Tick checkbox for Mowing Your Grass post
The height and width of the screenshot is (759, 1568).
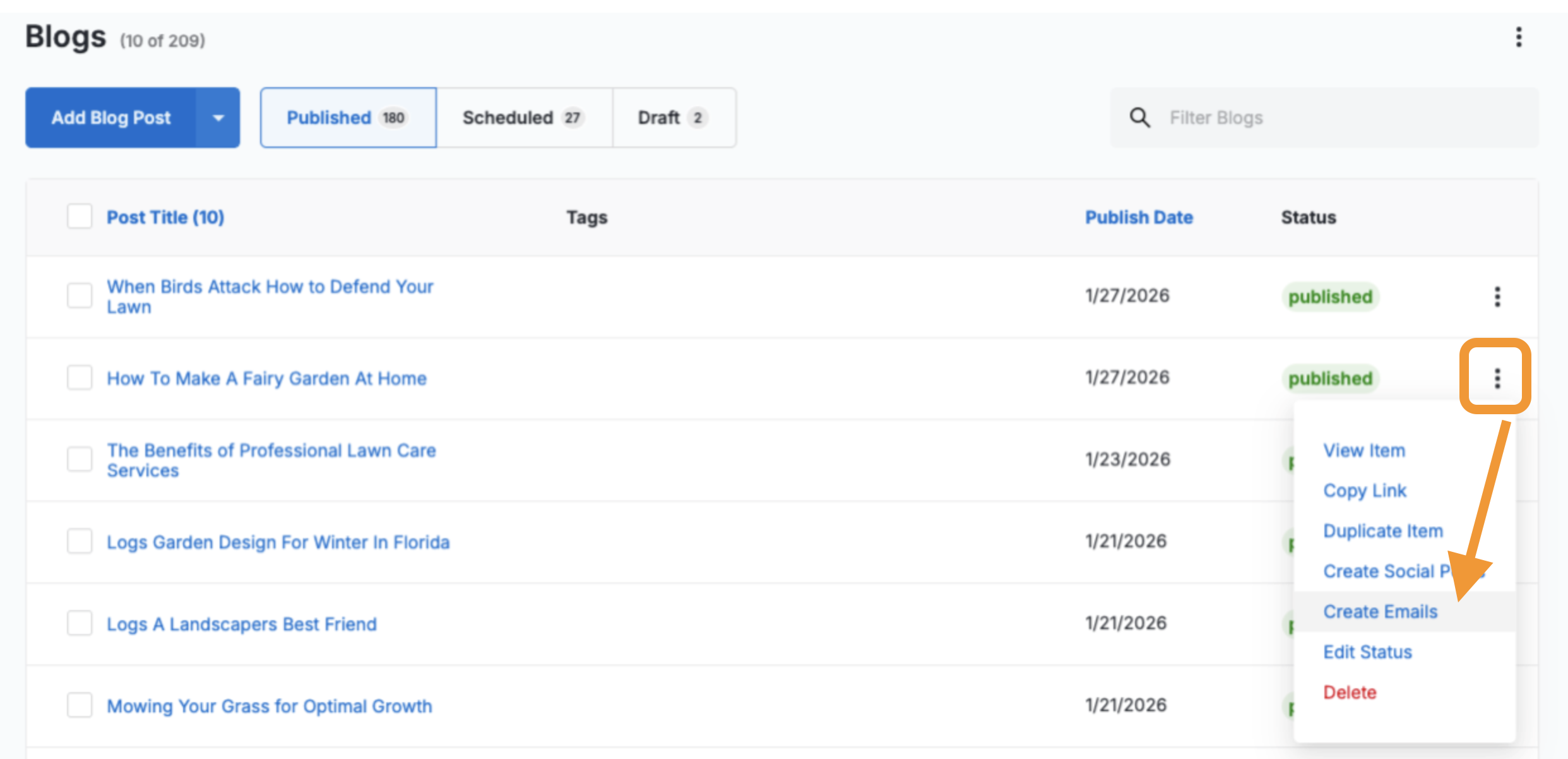pyautogui.click(x=80, y=705)
